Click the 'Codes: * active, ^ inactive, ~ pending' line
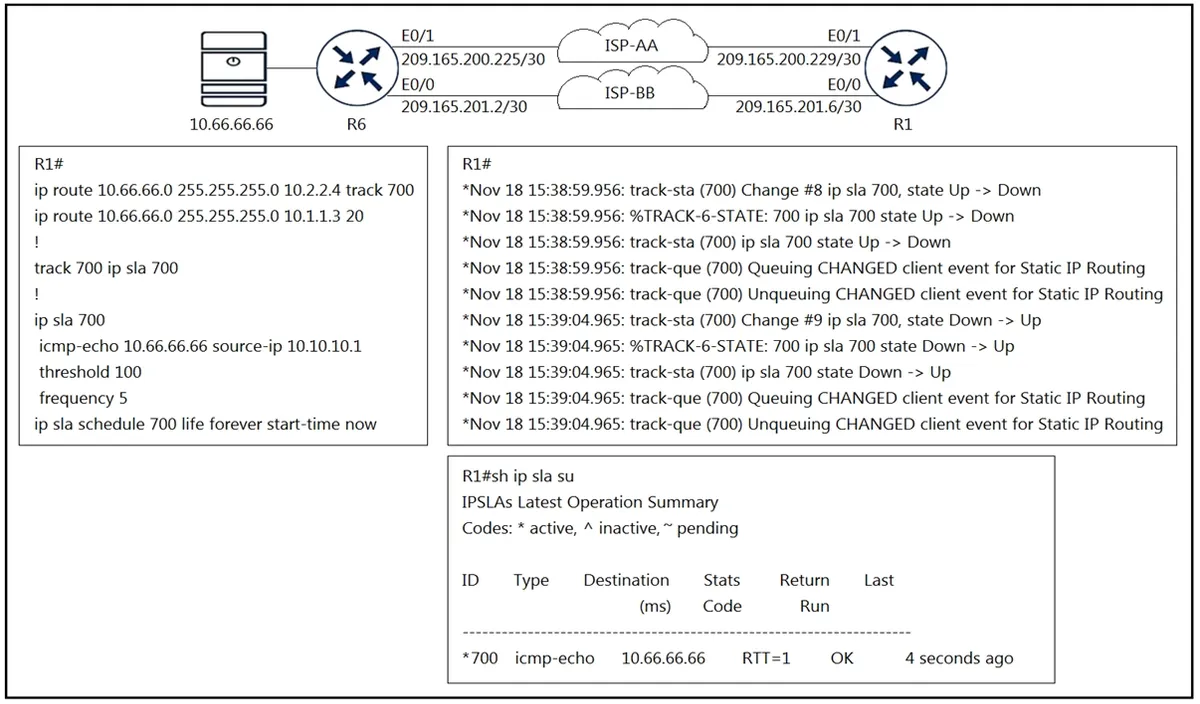 pos(600,528)
